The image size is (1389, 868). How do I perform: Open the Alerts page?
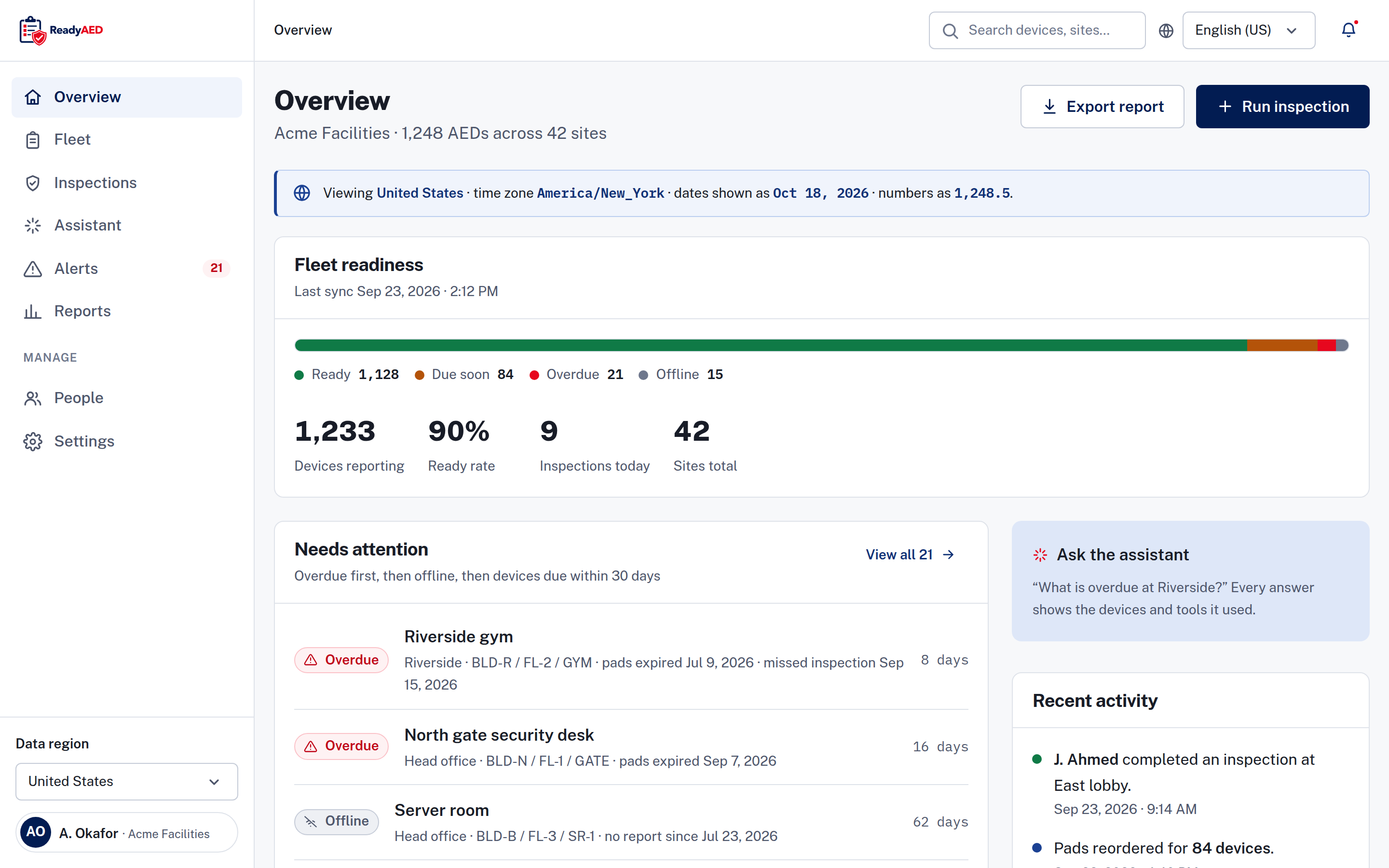pyautogui.click(x=127, y=269)
